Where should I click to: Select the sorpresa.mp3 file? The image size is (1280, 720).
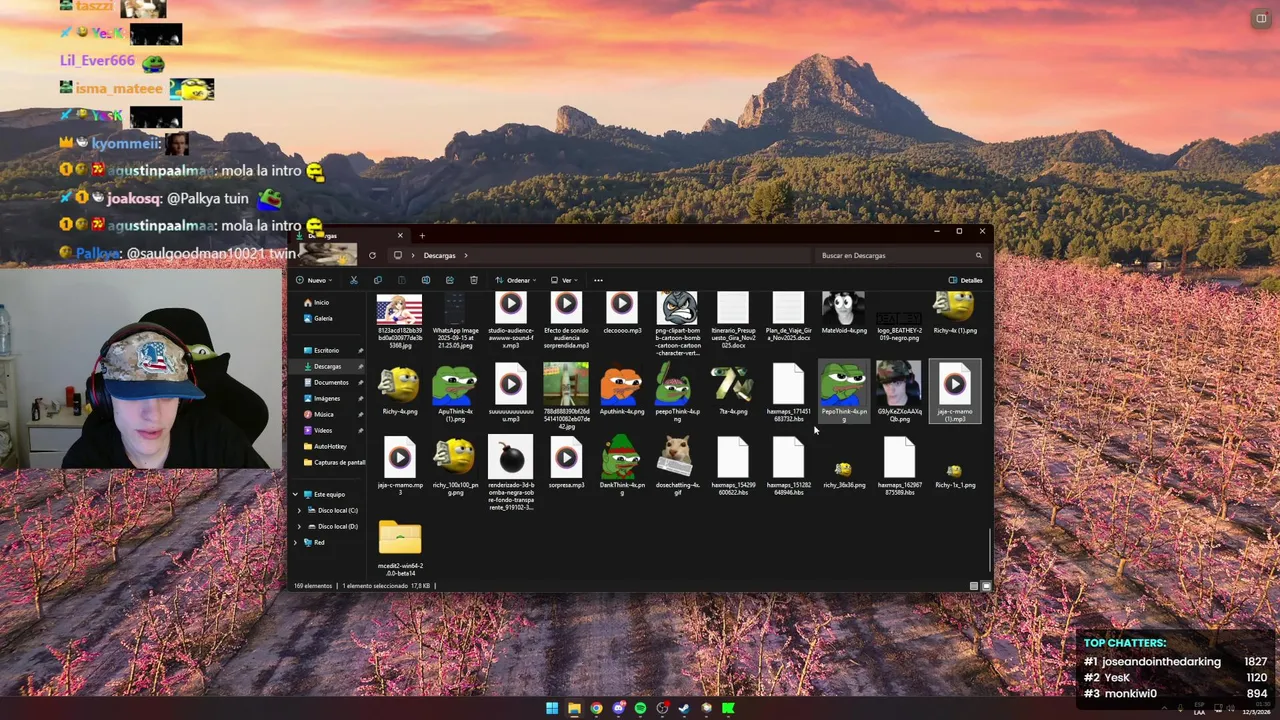[x=566, y=465]
